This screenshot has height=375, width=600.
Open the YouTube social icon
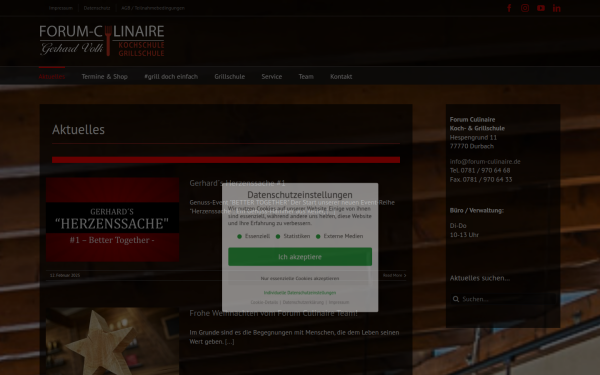541,8
